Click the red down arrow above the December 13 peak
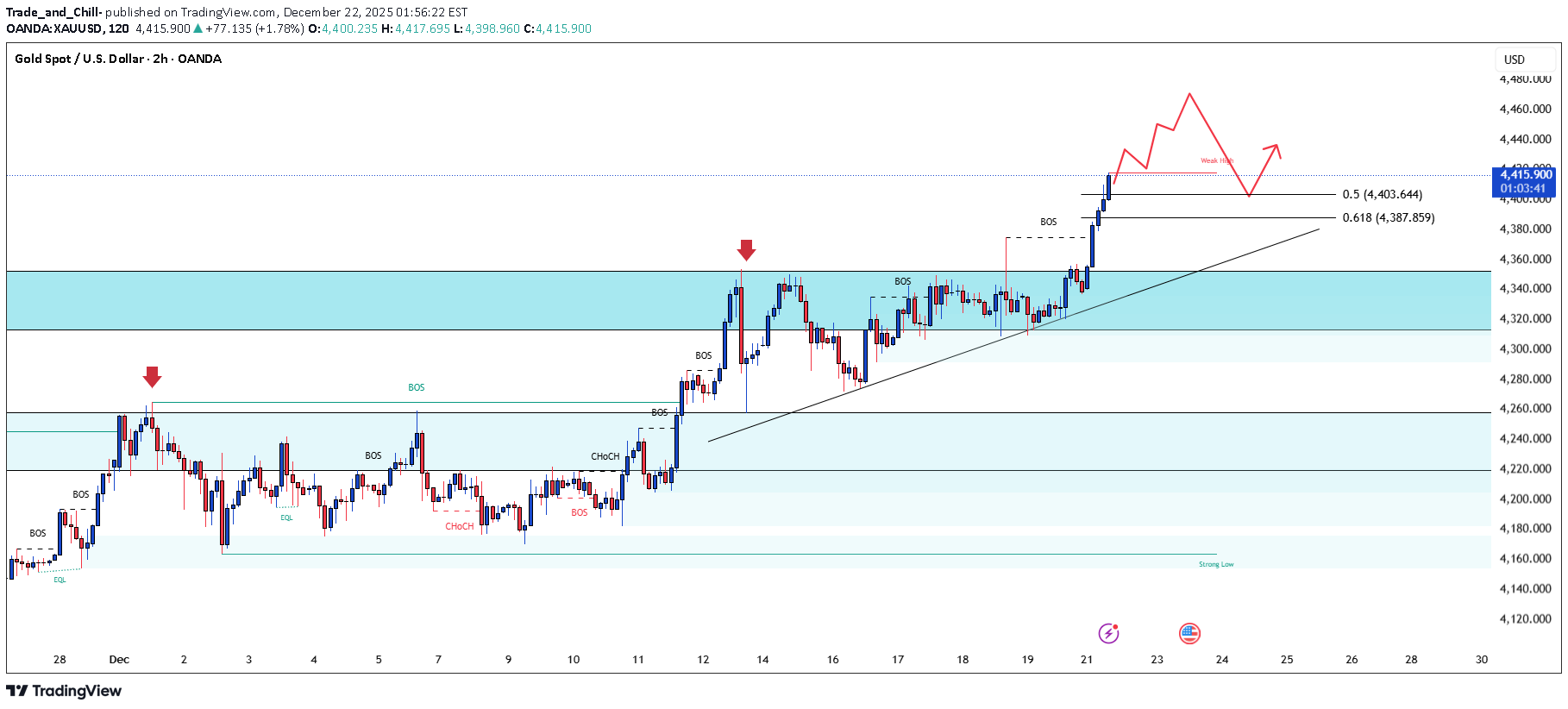1568x709 pixels. 746,250
